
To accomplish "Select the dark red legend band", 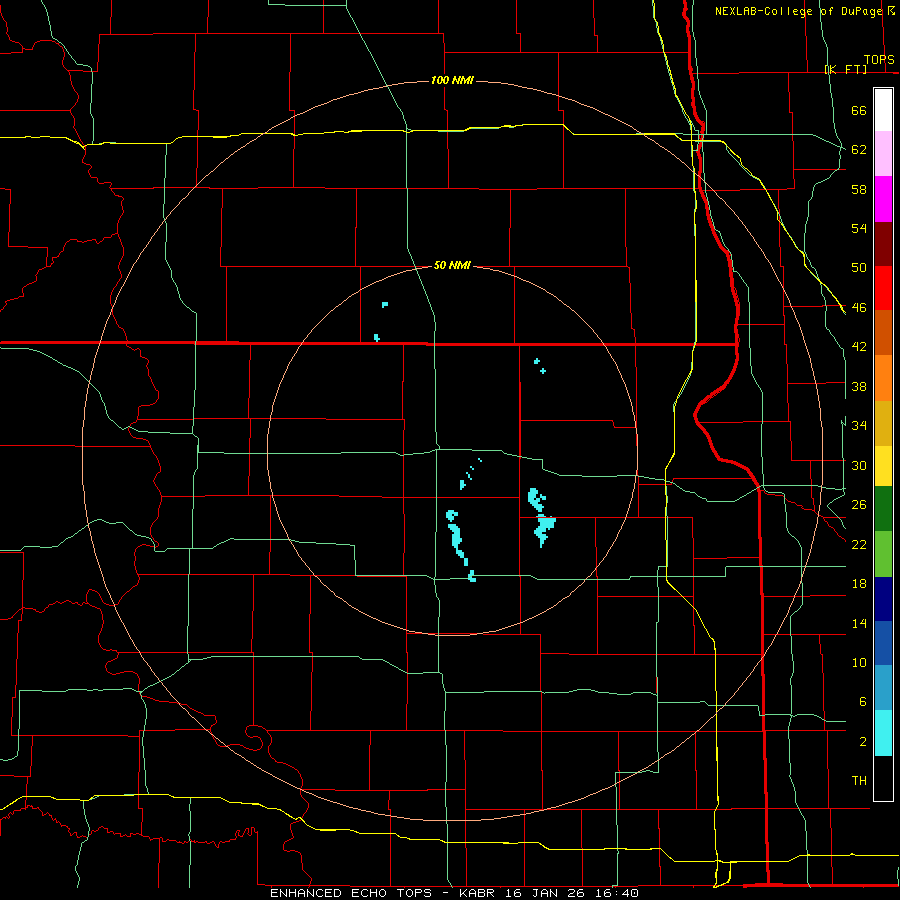I will pyautogui.click(x=883, y=244).
